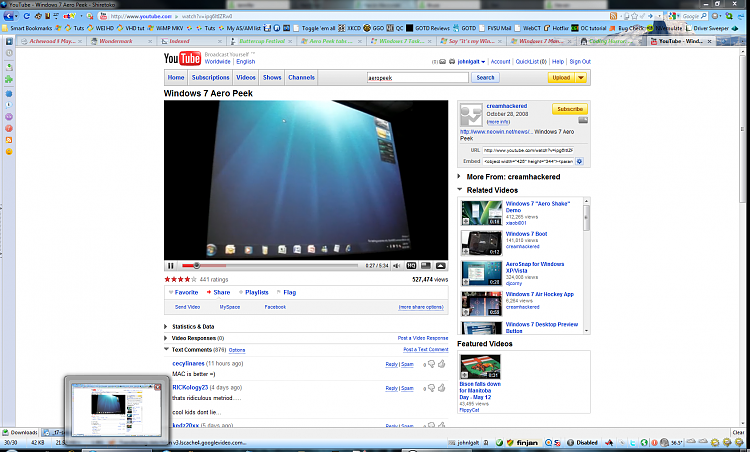Switch to the Indexed browser tab

192,41
